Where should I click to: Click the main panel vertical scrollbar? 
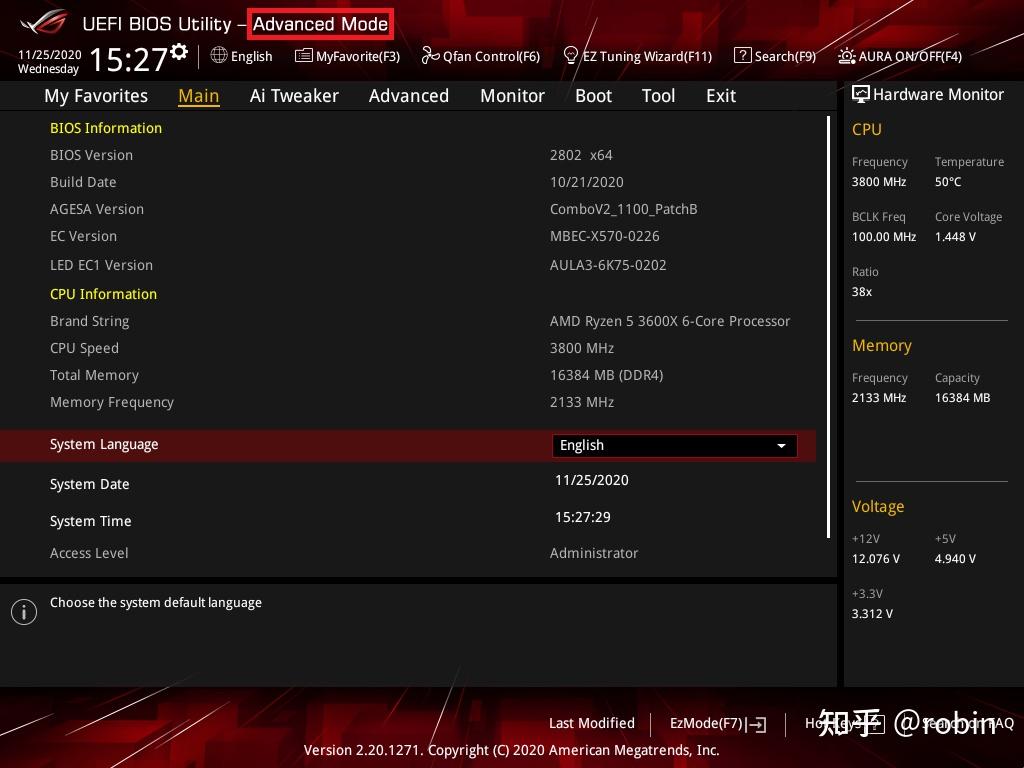(829, 327)
